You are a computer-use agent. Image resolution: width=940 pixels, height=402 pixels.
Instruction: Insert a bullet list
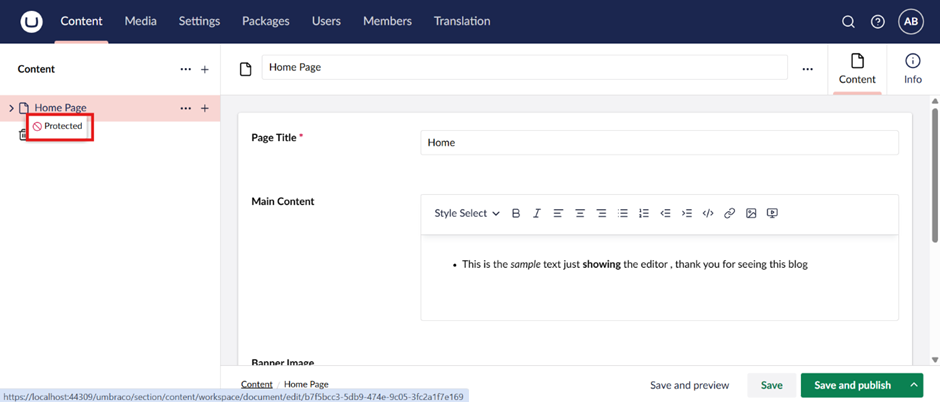623,213
